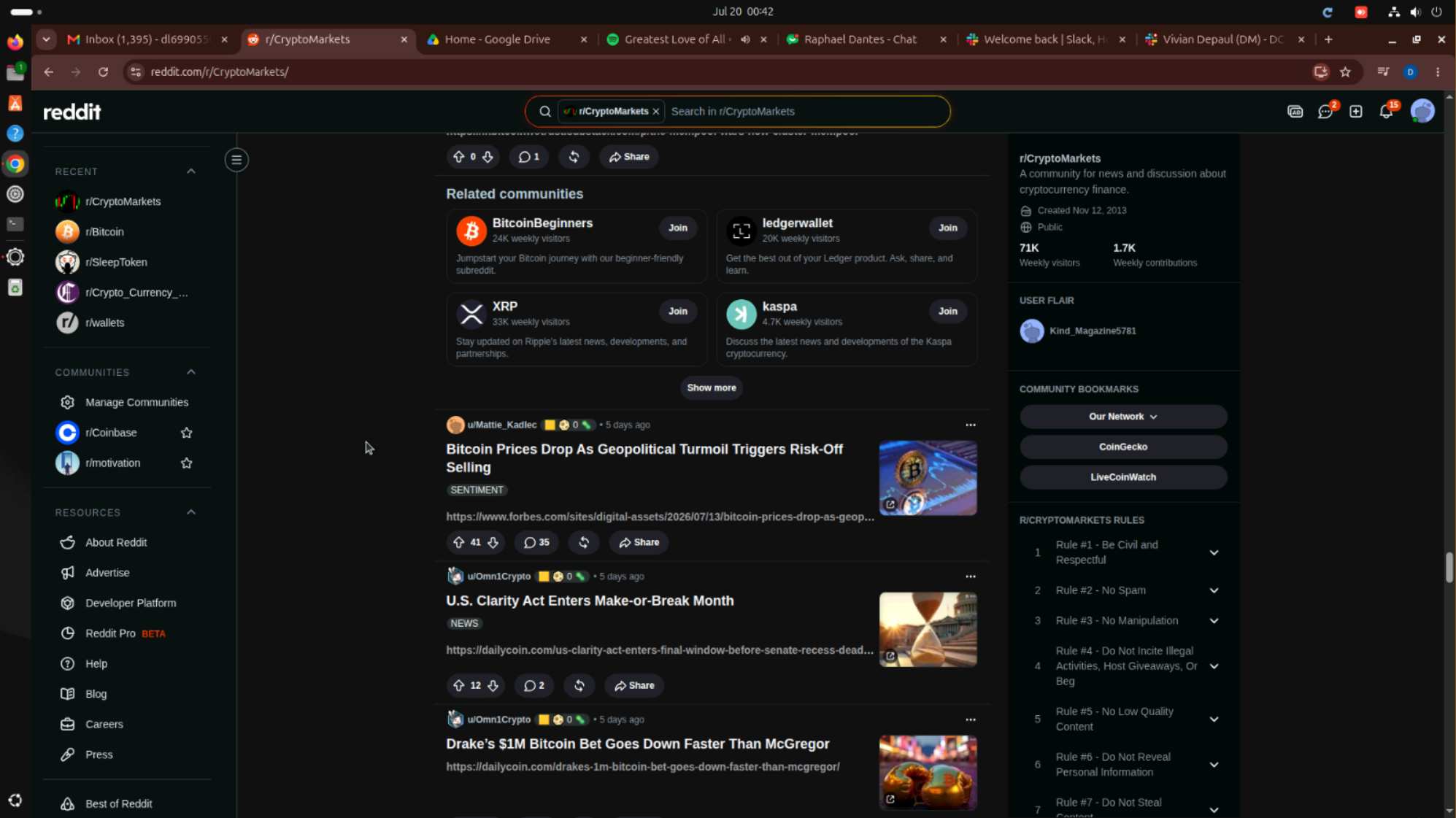Reload the page in Chrome
Image resolution: width=1456 pixels, height=818 pixels.
pos(103,72)
